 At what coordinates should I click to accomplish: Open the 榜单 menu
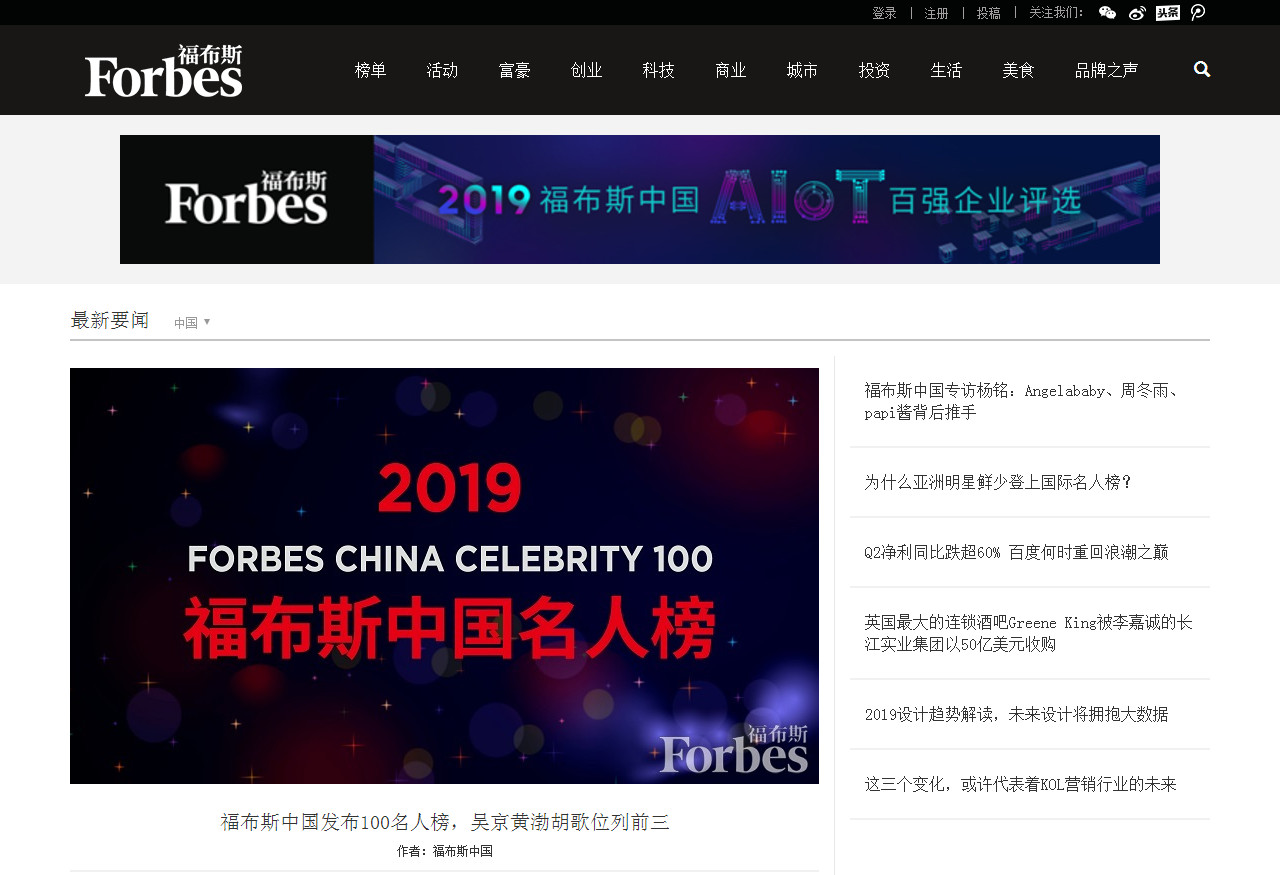pyautogui.click(x=370, y=70)
